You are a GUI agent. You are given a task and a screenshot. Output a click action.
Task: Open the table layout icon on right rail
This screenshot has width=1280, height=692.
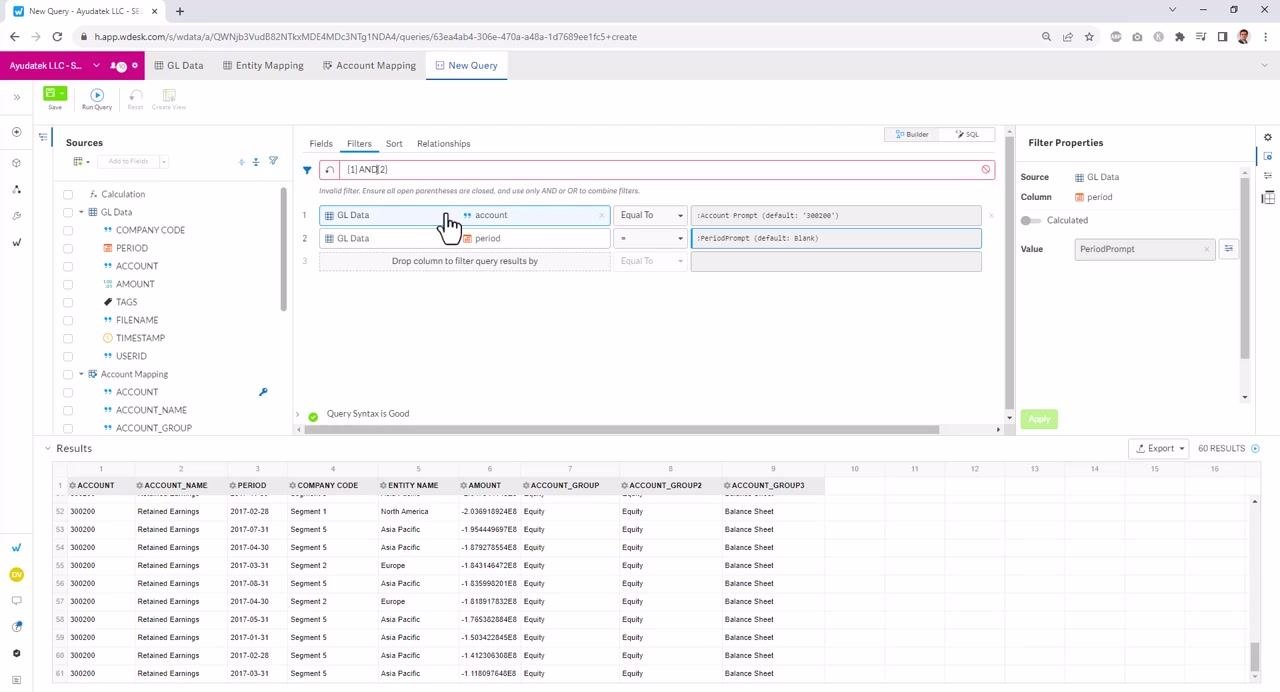click(x=1268, y=197)
